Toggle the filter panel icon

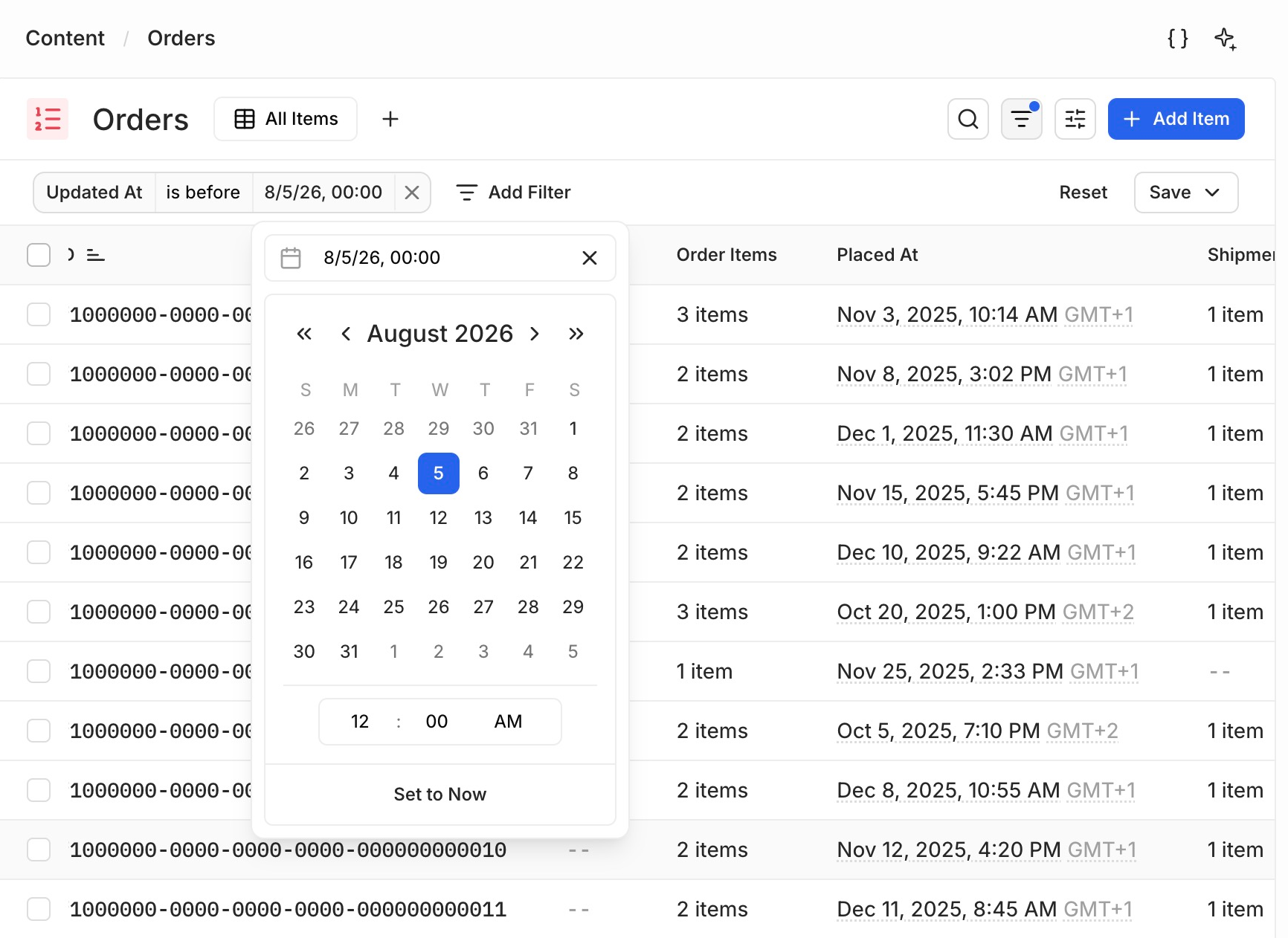[x=1022, y=119]
